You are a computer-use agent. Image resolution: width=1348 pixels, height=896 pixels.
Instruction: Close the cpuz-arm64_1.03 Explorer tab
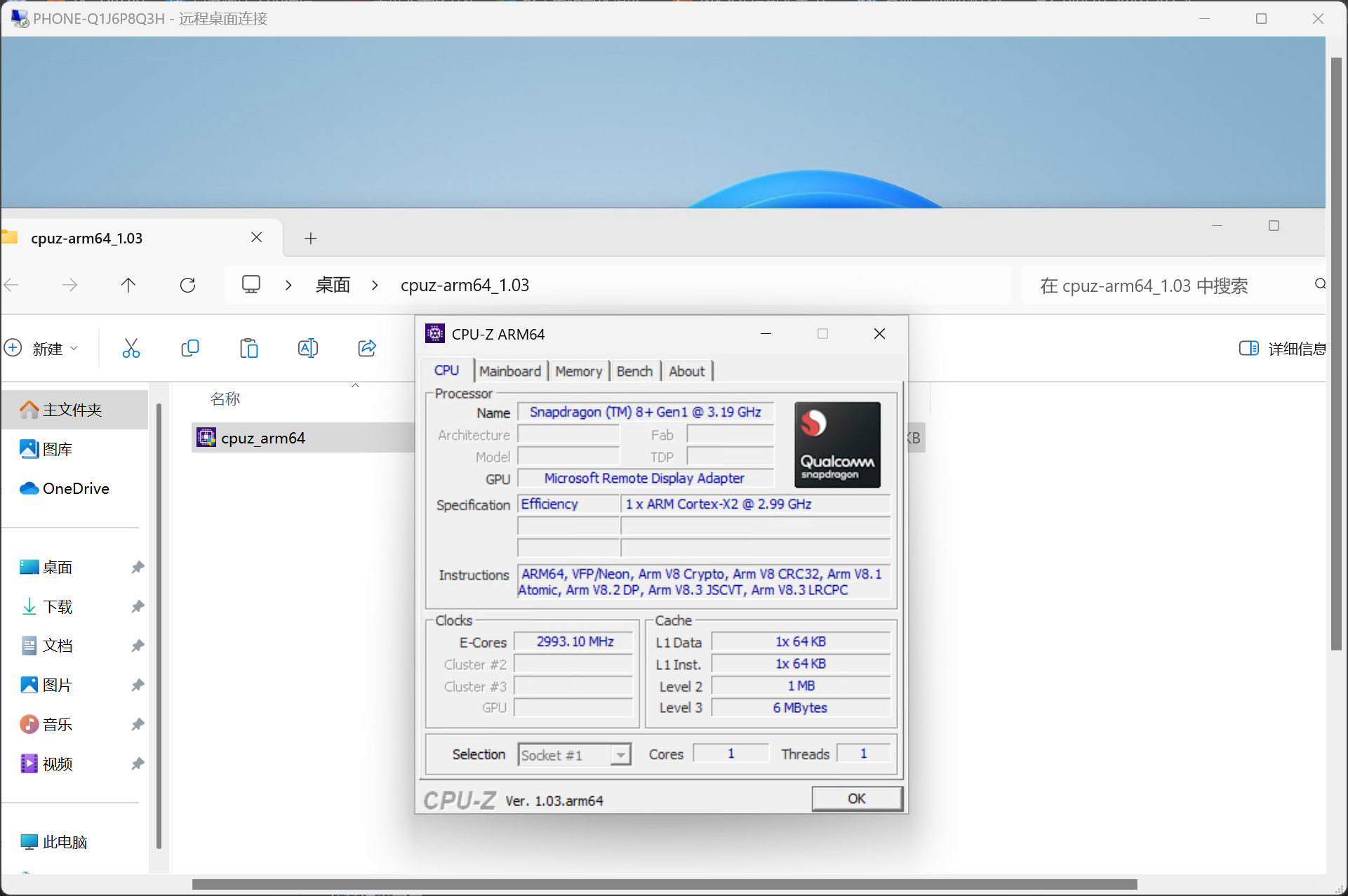[x=257, y=238]
